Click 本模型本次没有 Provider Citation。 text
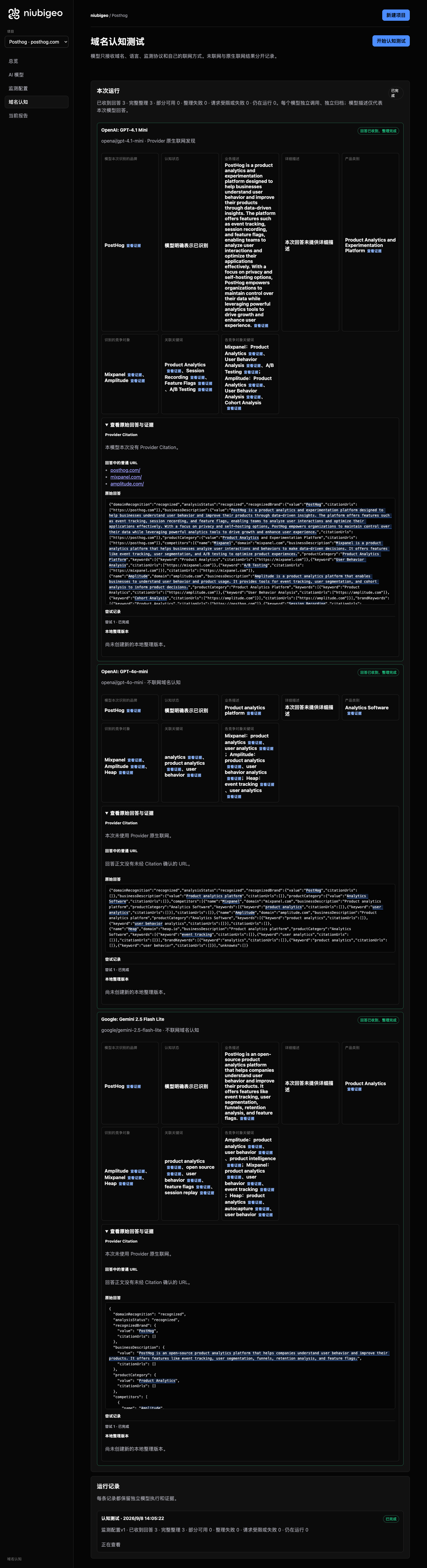This screenshot has height=1568, width=427. coord(142,447)
